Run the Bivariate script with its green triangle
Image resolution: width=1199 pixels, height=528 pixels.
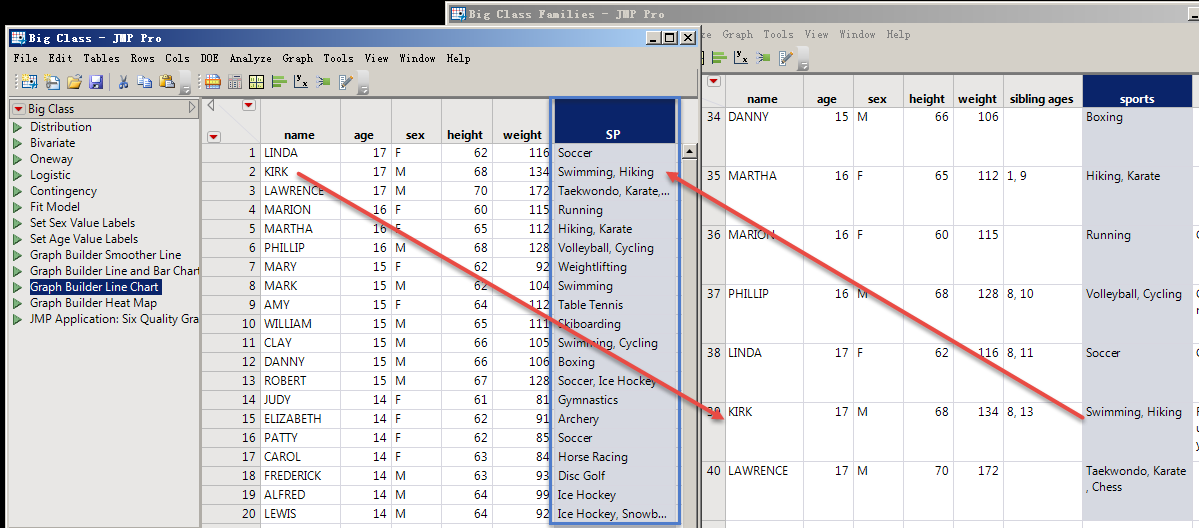coord(17,143)
